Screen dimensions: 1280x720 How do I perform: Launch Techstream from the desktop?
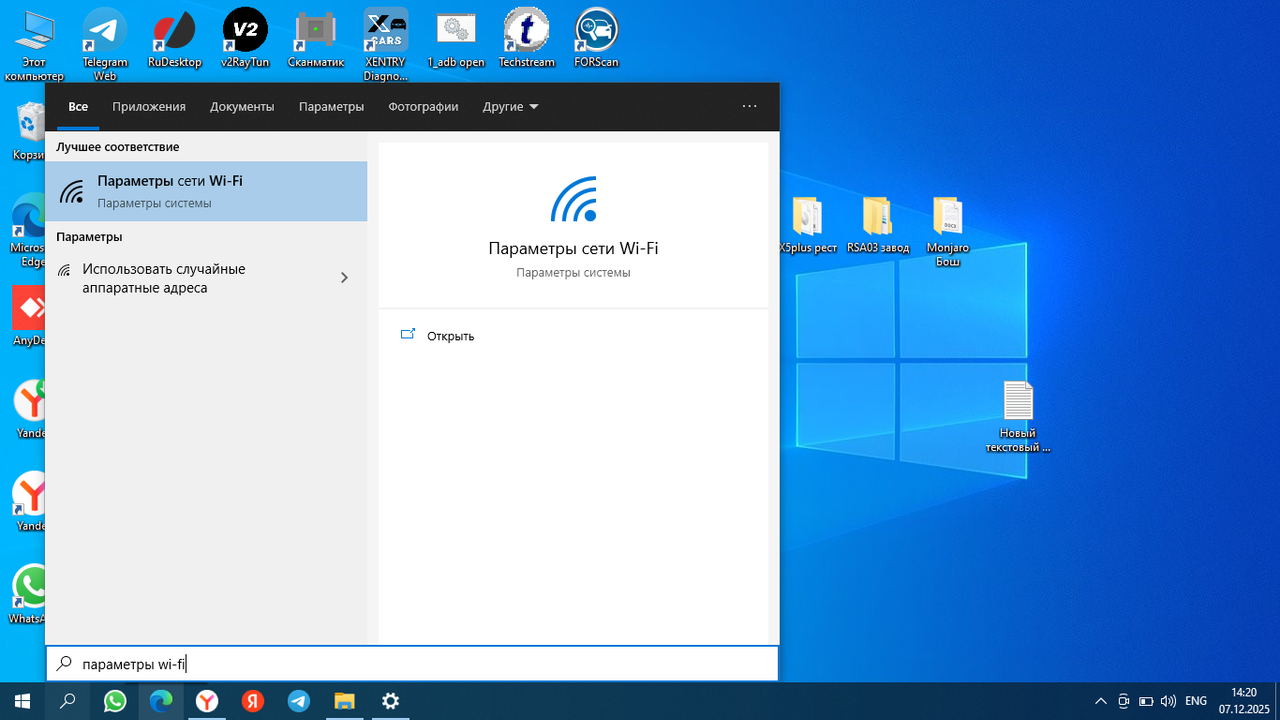526,40
